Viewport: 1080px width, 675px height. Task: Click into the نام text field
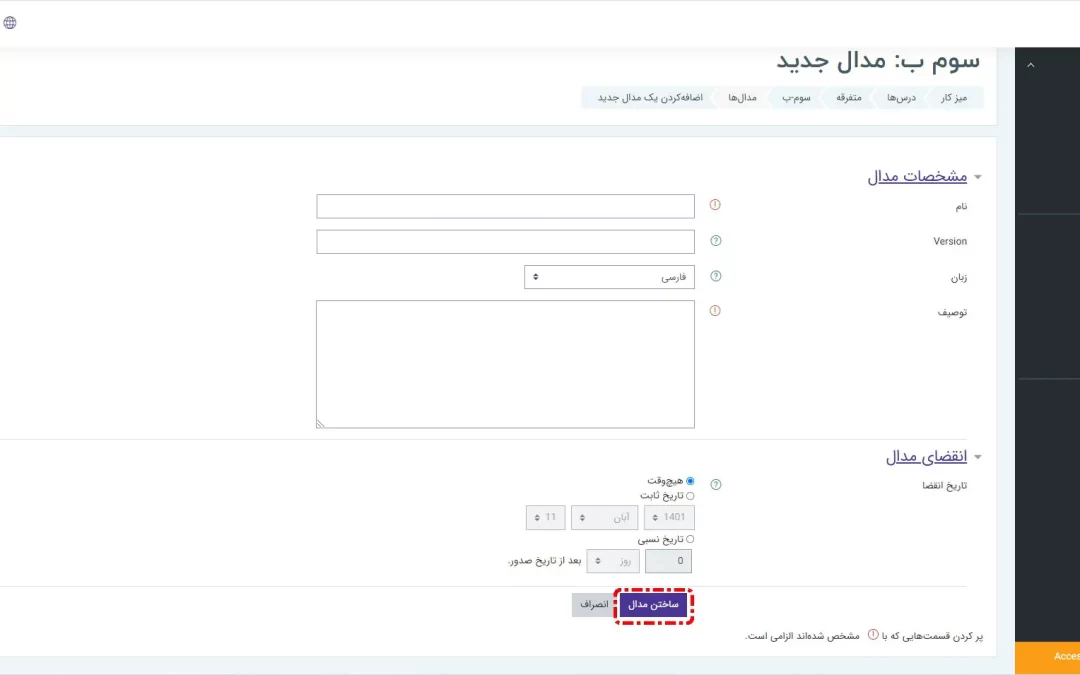pyautogui.click(x=505, y=206)
